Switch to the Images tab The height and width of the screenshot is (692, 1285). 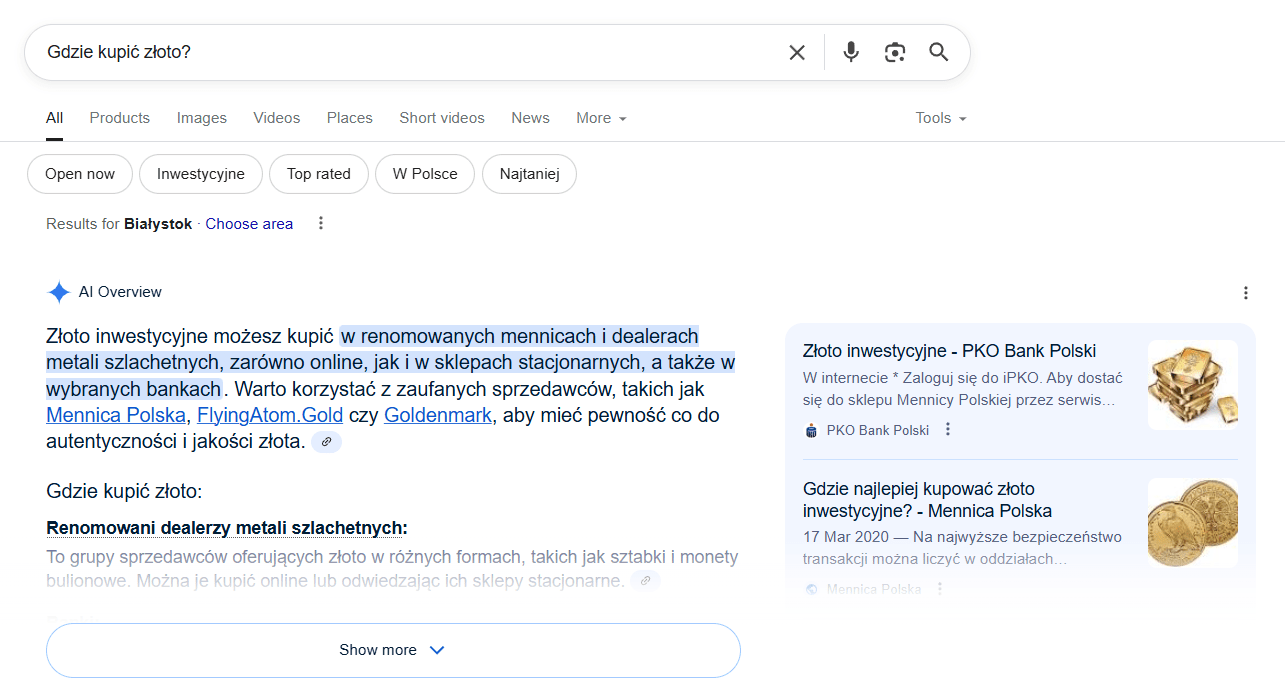[x=202, y=118]
